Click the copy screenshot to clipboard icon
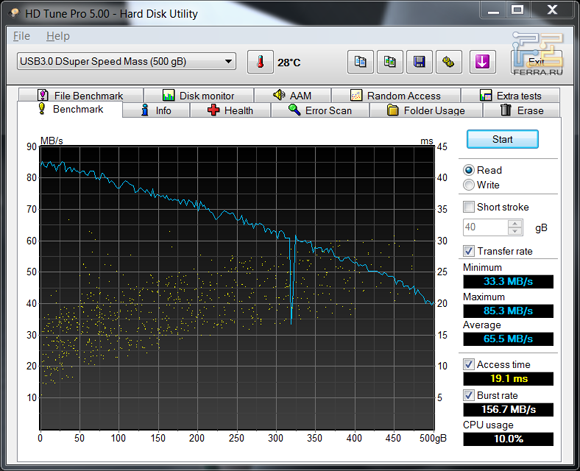 click(390, 62)
